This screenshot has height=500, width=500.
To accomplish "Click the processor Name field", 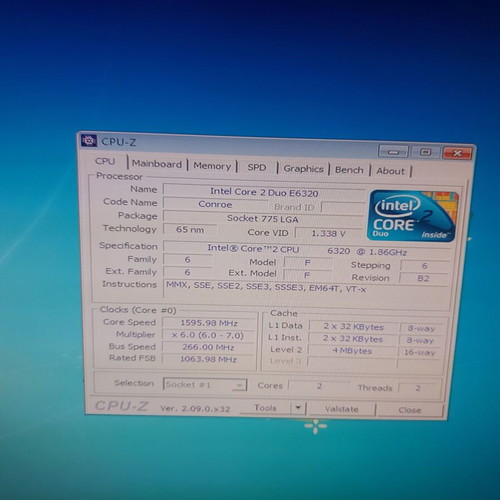I will [264, 192].
